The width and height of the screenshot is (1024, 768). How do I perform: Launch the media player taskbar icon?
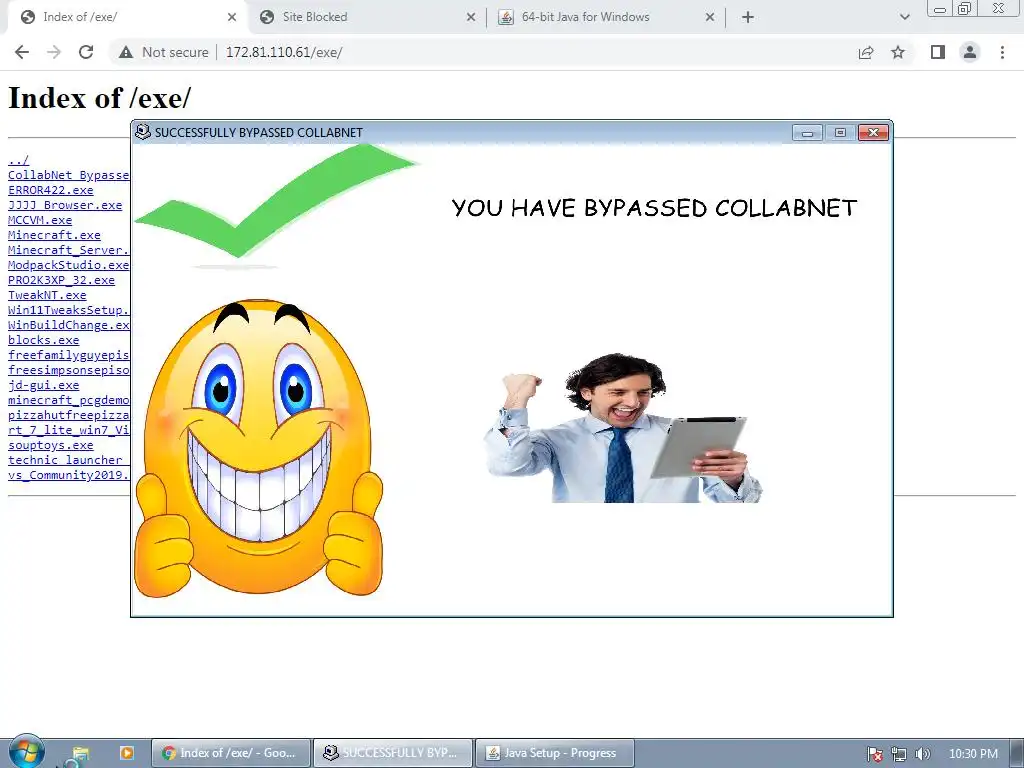[x=127, y=753]
